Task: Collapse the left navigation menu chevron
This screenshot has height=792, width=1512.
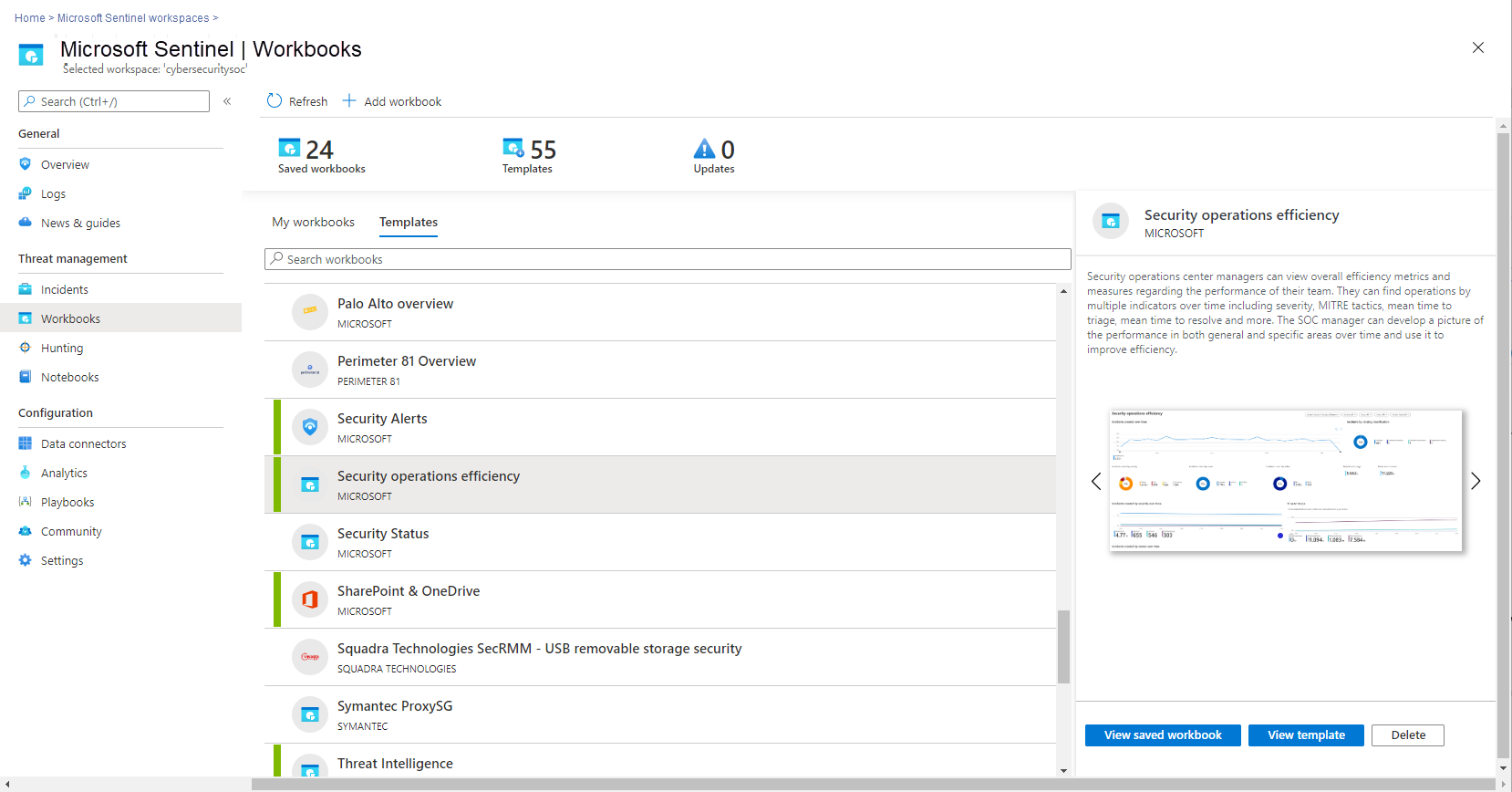Action: click(x=227, y=101)
